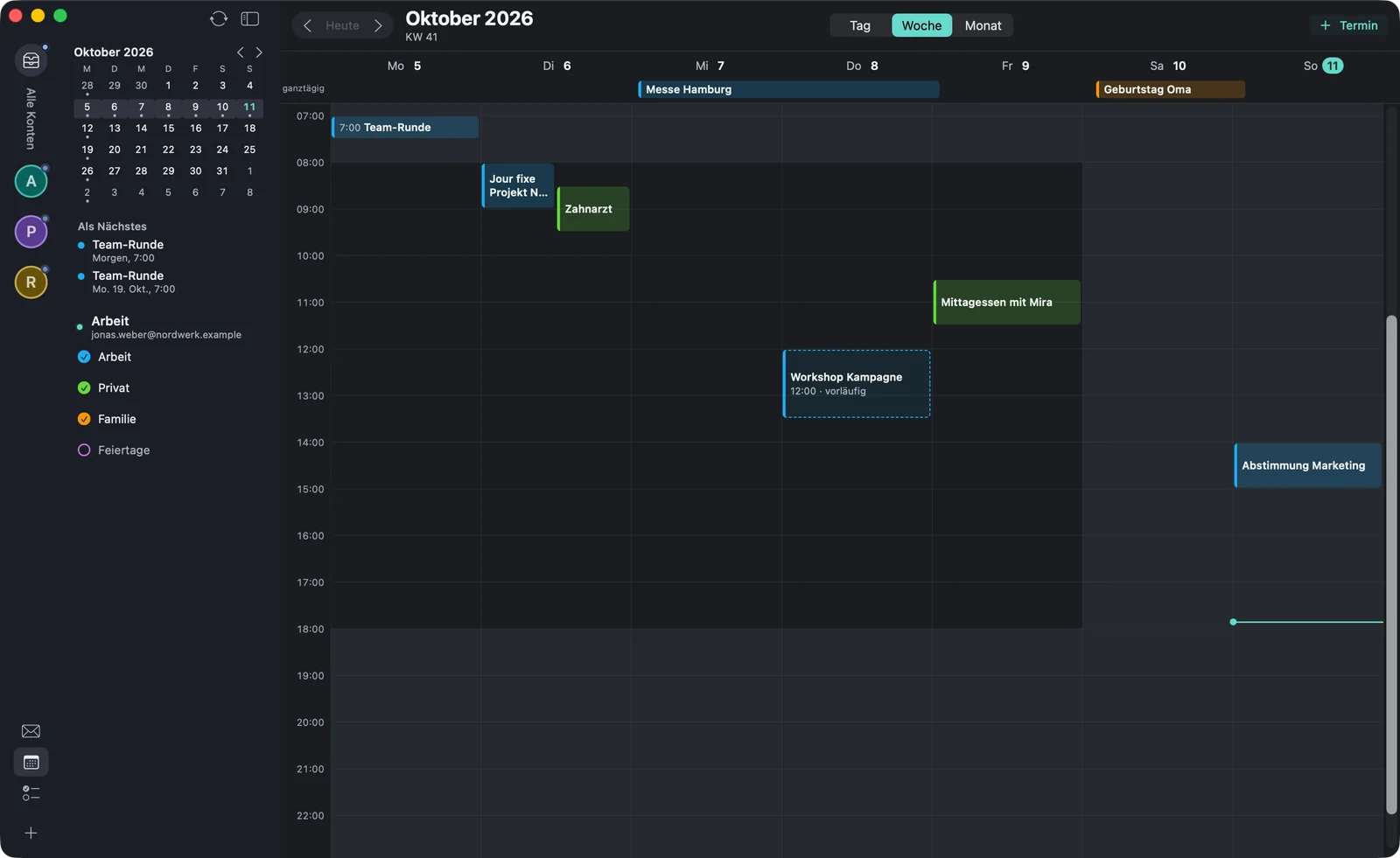Click the sync refresh icon

coord(219,18)
